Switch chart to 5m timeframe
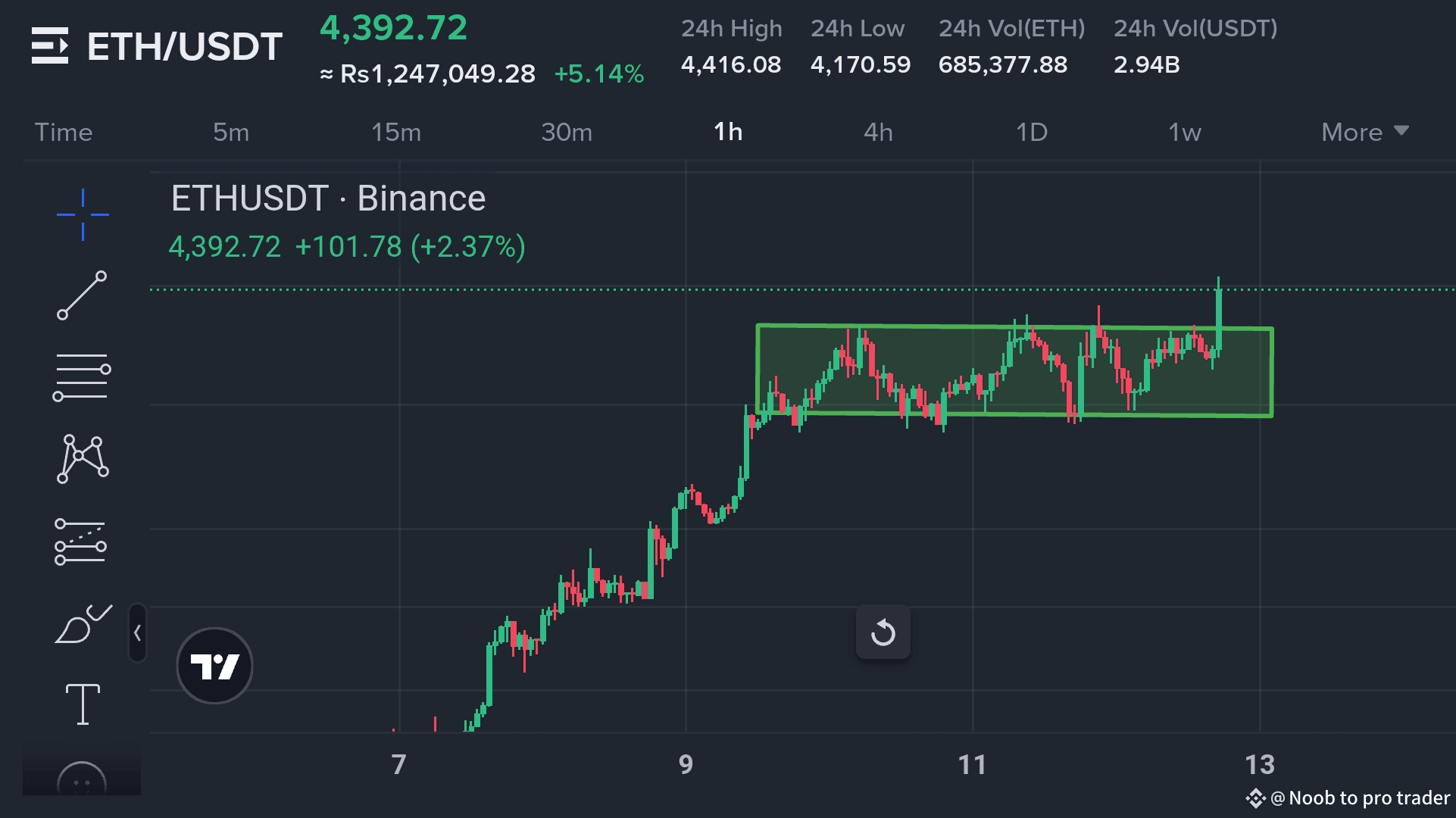This screenshot has width=1456, height=818. (231, 133)
